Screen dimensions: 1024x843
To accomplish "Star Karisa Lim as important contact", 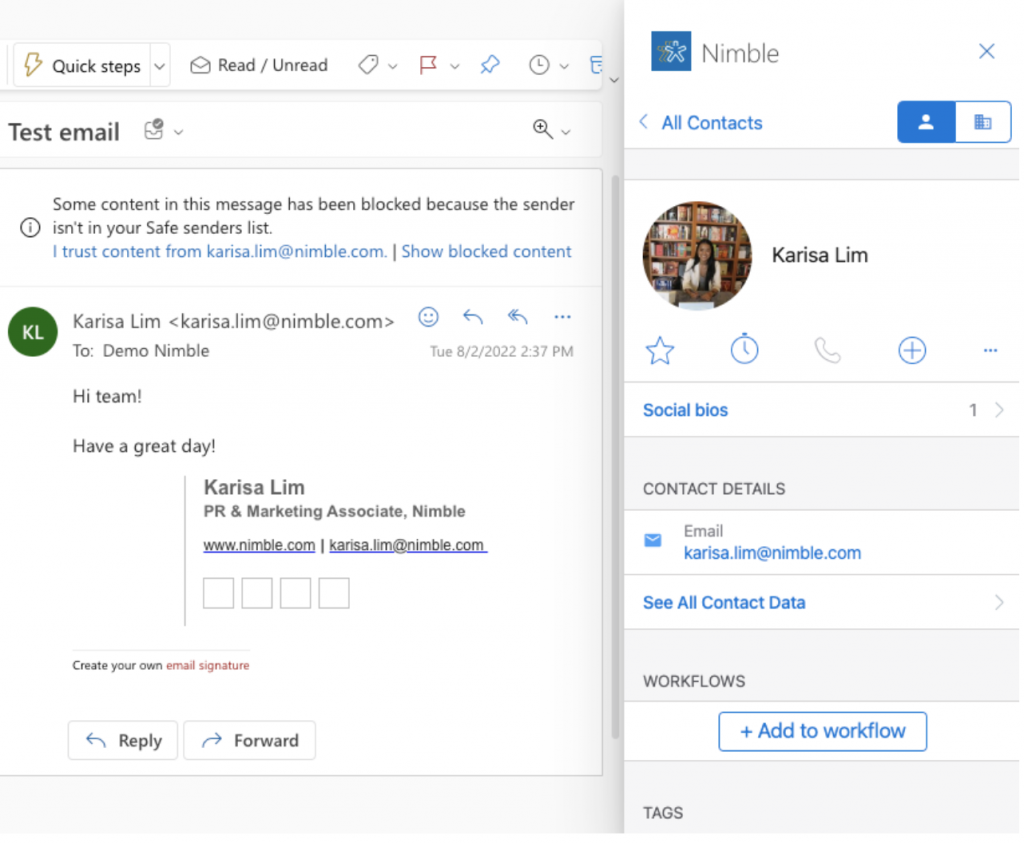I will pos(660,350).
